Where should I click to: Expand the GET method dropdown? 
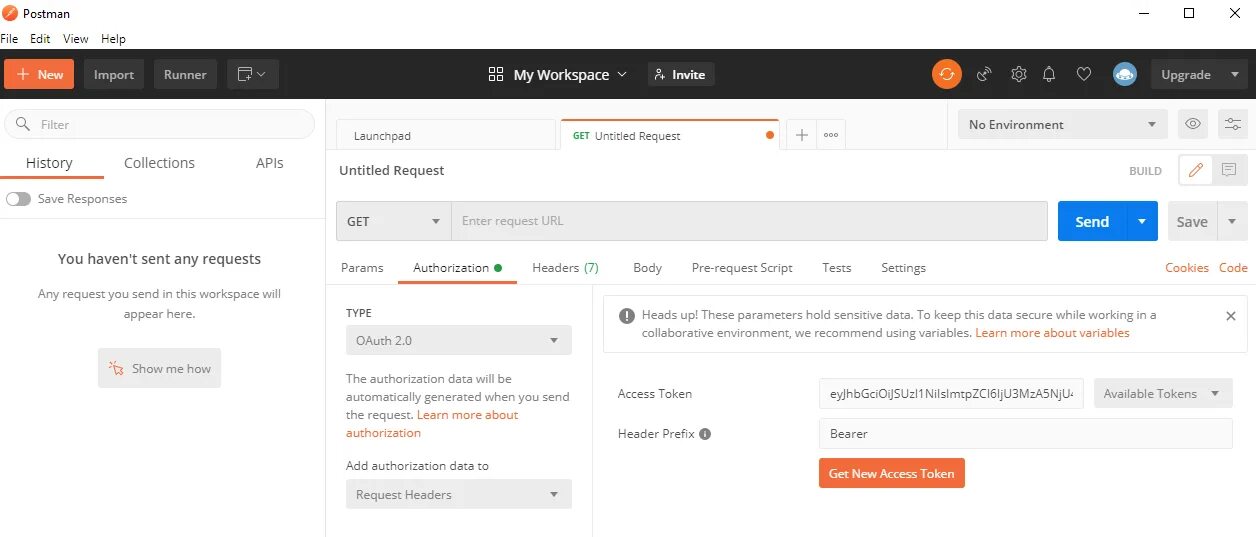(394, 221)
